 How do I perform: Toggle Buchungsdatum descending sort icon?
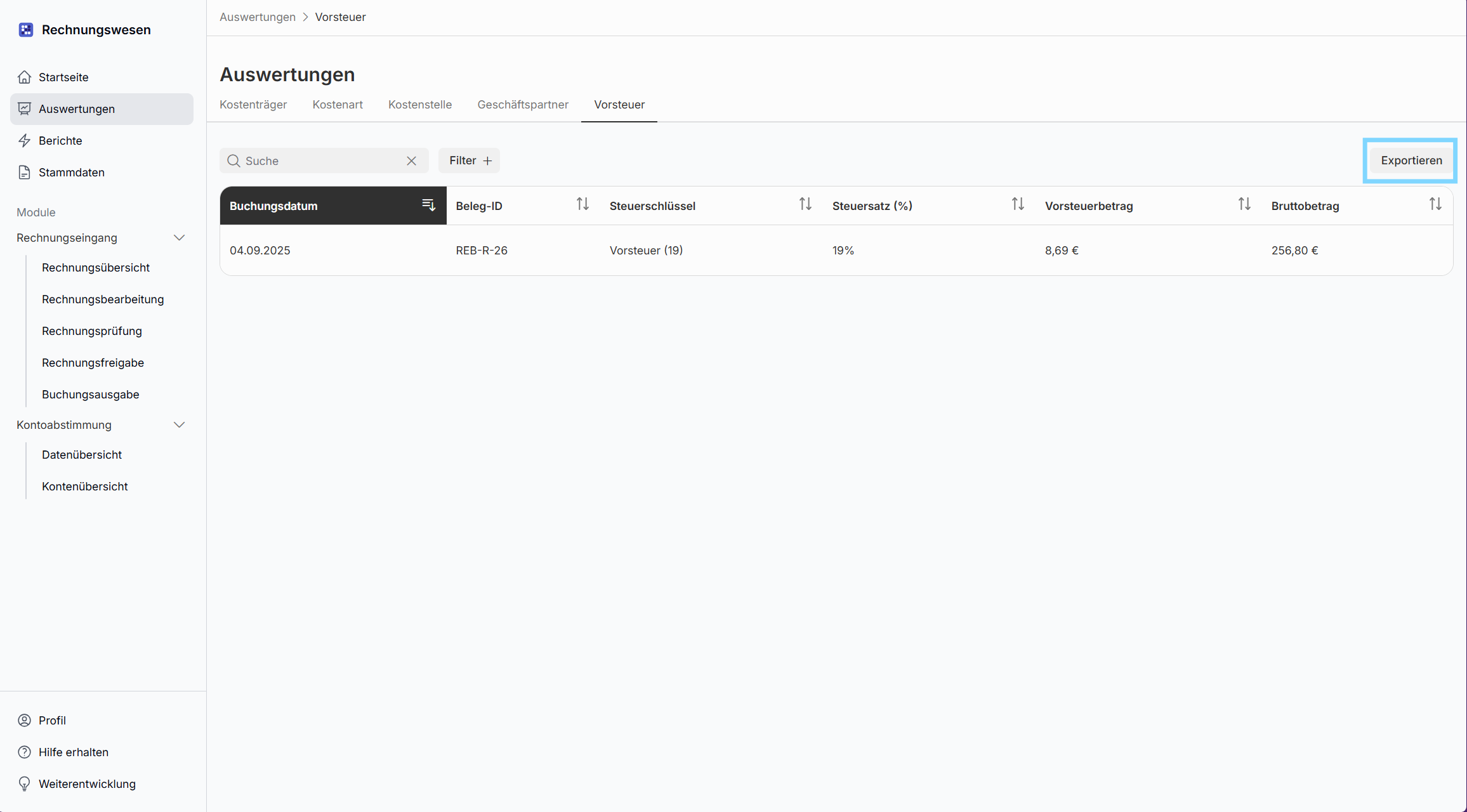[x=428, y=205]
